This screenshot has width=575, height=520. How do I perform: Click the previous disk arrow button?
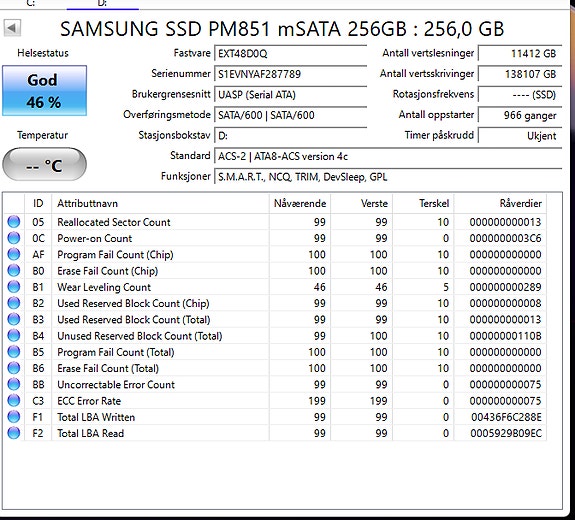(12, 28)
